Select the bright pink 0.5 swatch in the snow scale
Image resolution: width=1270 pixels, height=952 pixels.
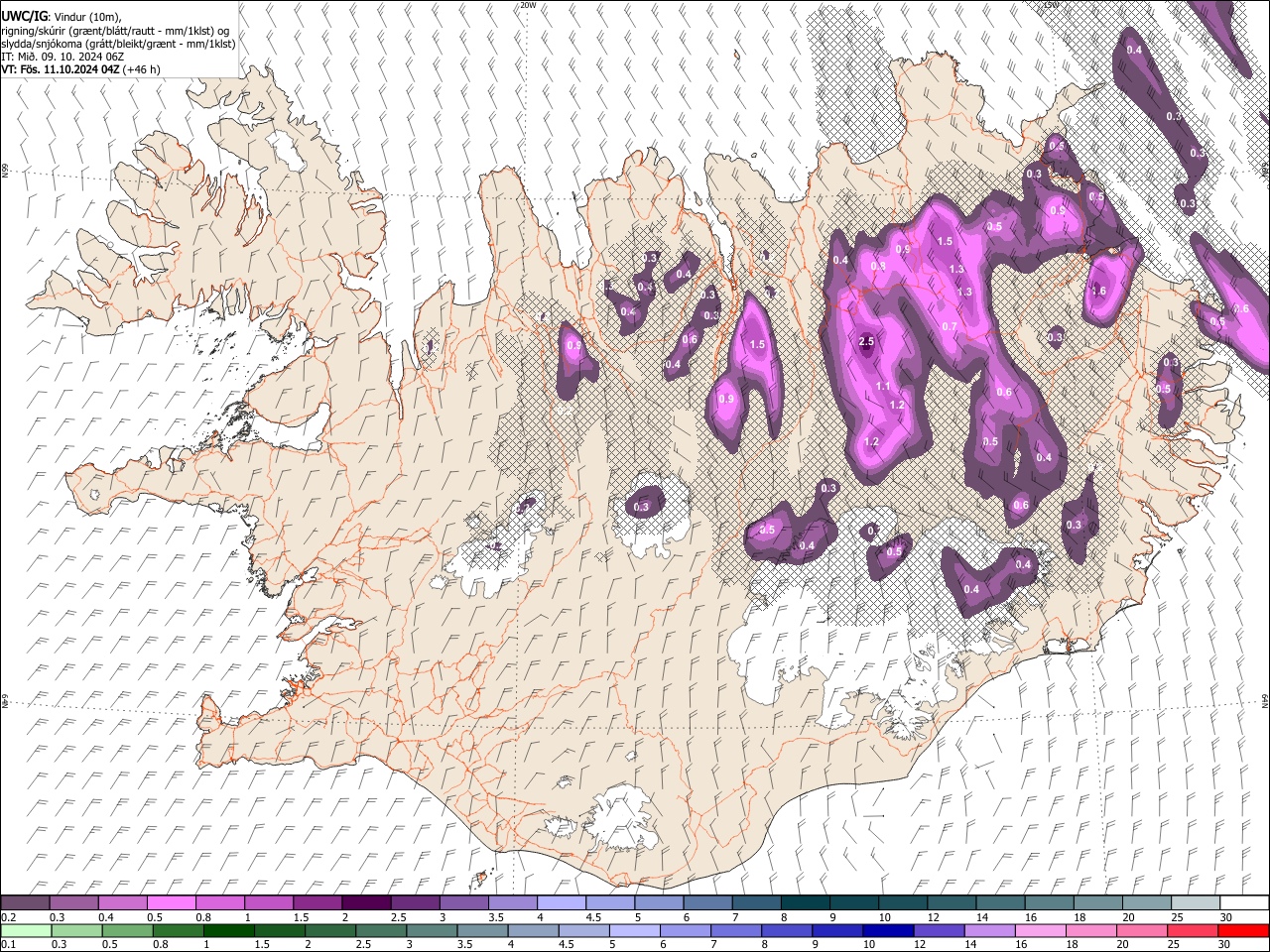pos(171,902)
